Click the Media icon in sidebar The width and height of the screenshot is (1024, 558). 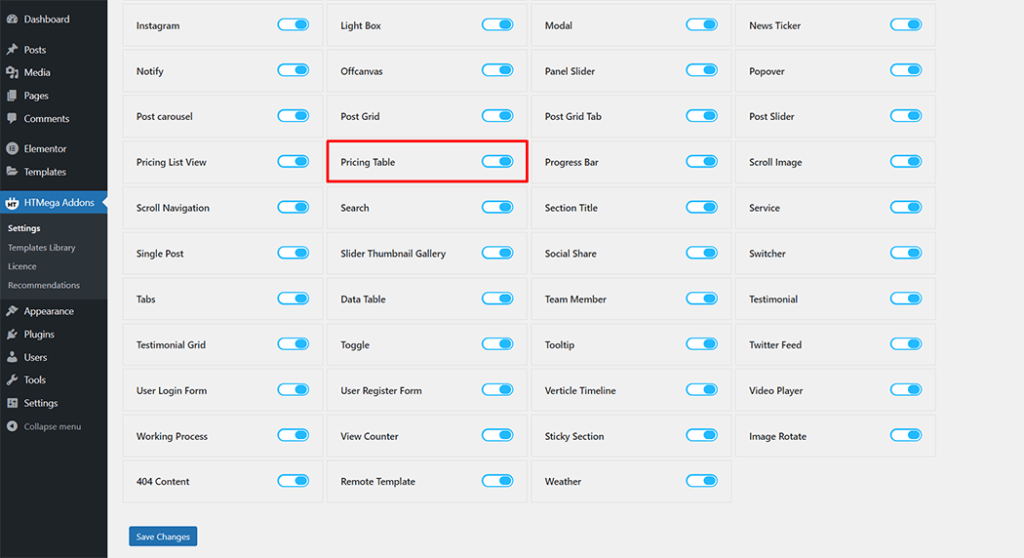pos(12,73)
